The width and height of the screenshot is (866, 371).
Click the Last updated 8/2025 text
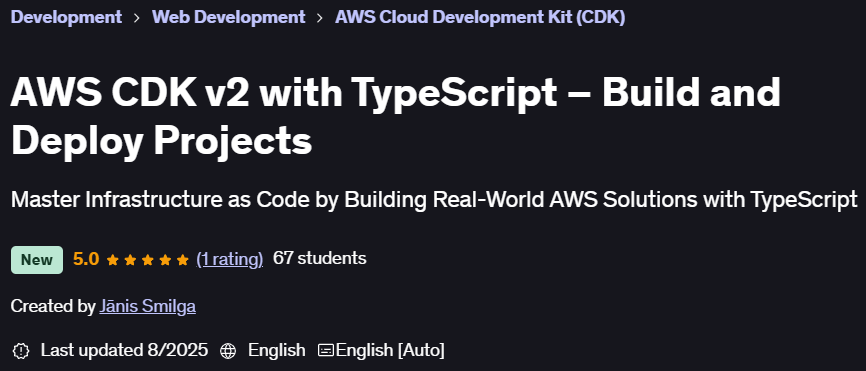point(124,350)
